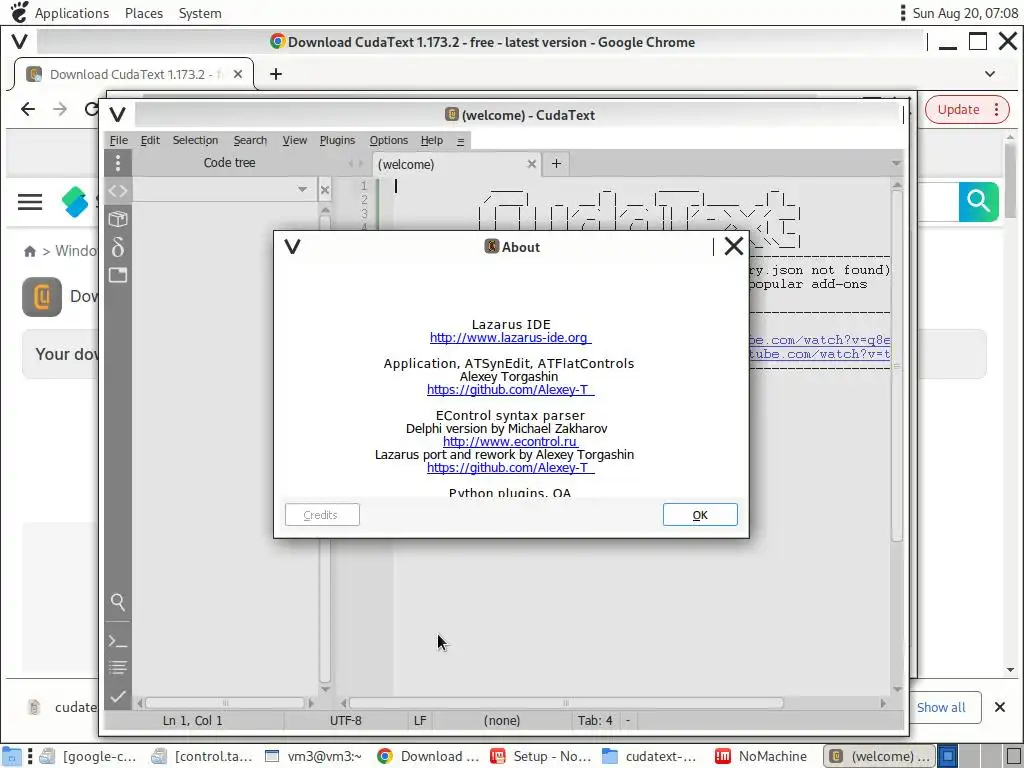Open the Code tree sidebar icon

click(118, 191)
